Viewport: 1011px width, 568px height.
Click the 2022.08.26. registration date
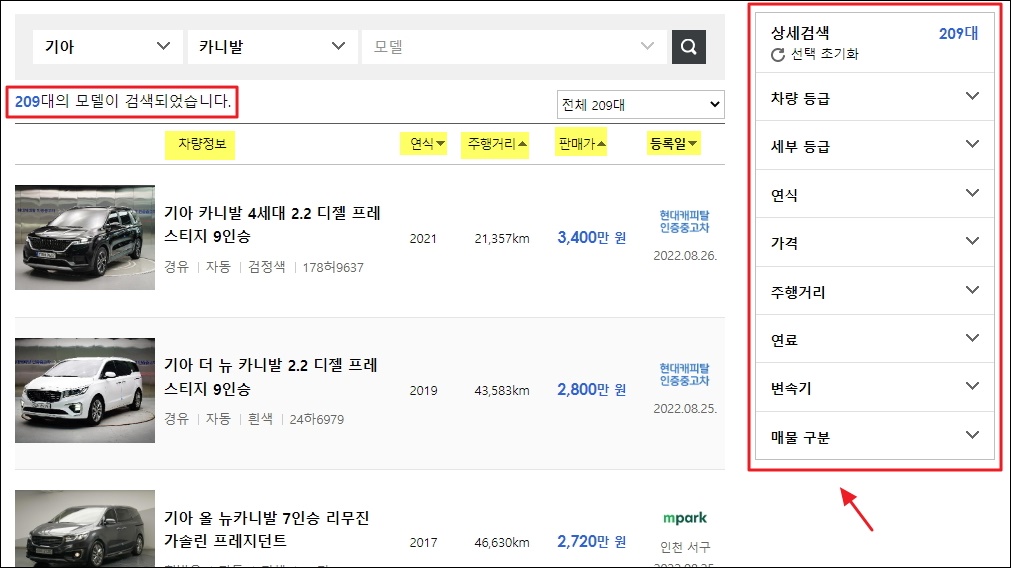tap(685, 256)
